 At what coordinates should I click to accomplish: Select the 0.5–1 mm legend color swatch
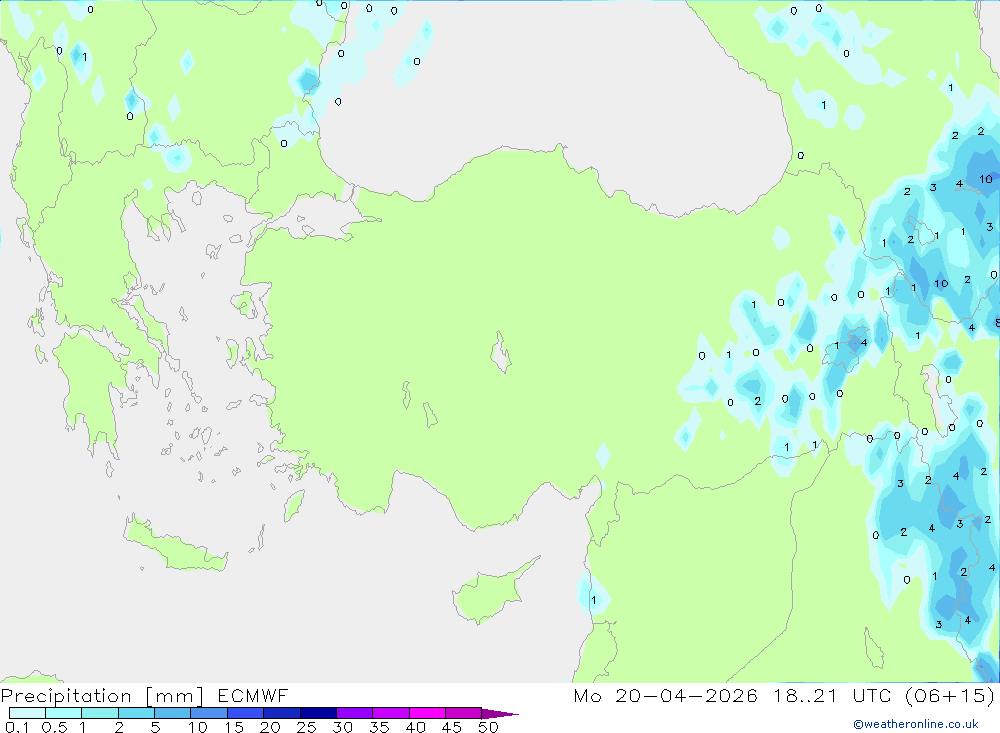(x=63, y=713)
